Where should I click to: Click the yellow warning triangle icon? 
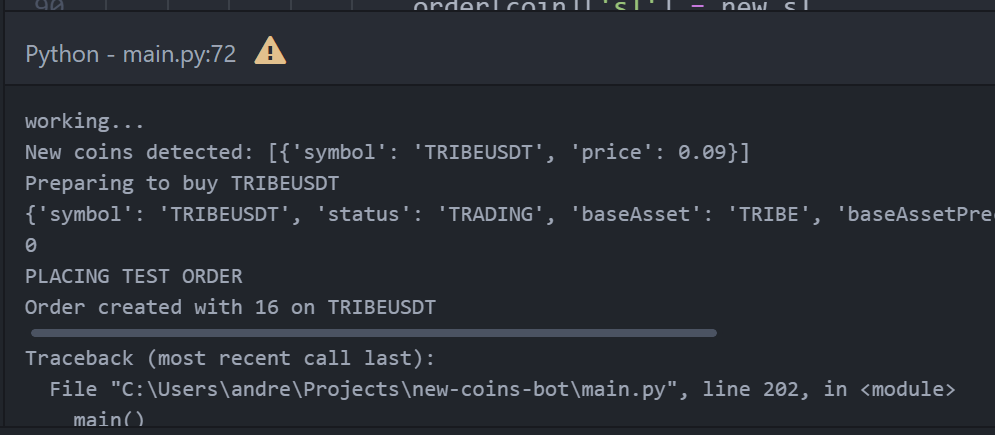(x=270, y=51)
